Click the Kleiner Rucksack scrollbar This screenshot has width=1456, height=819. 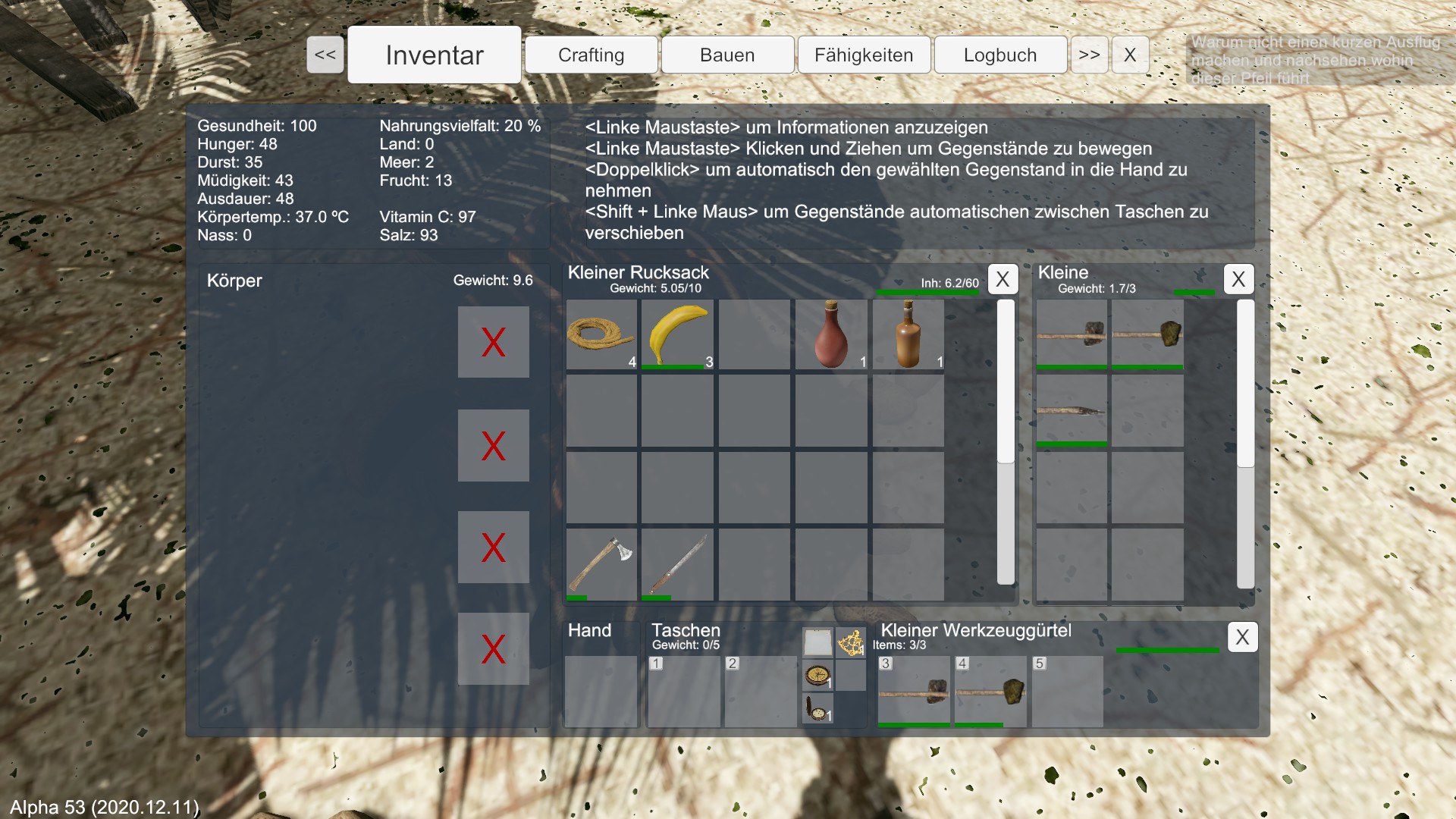[1006, 381]
